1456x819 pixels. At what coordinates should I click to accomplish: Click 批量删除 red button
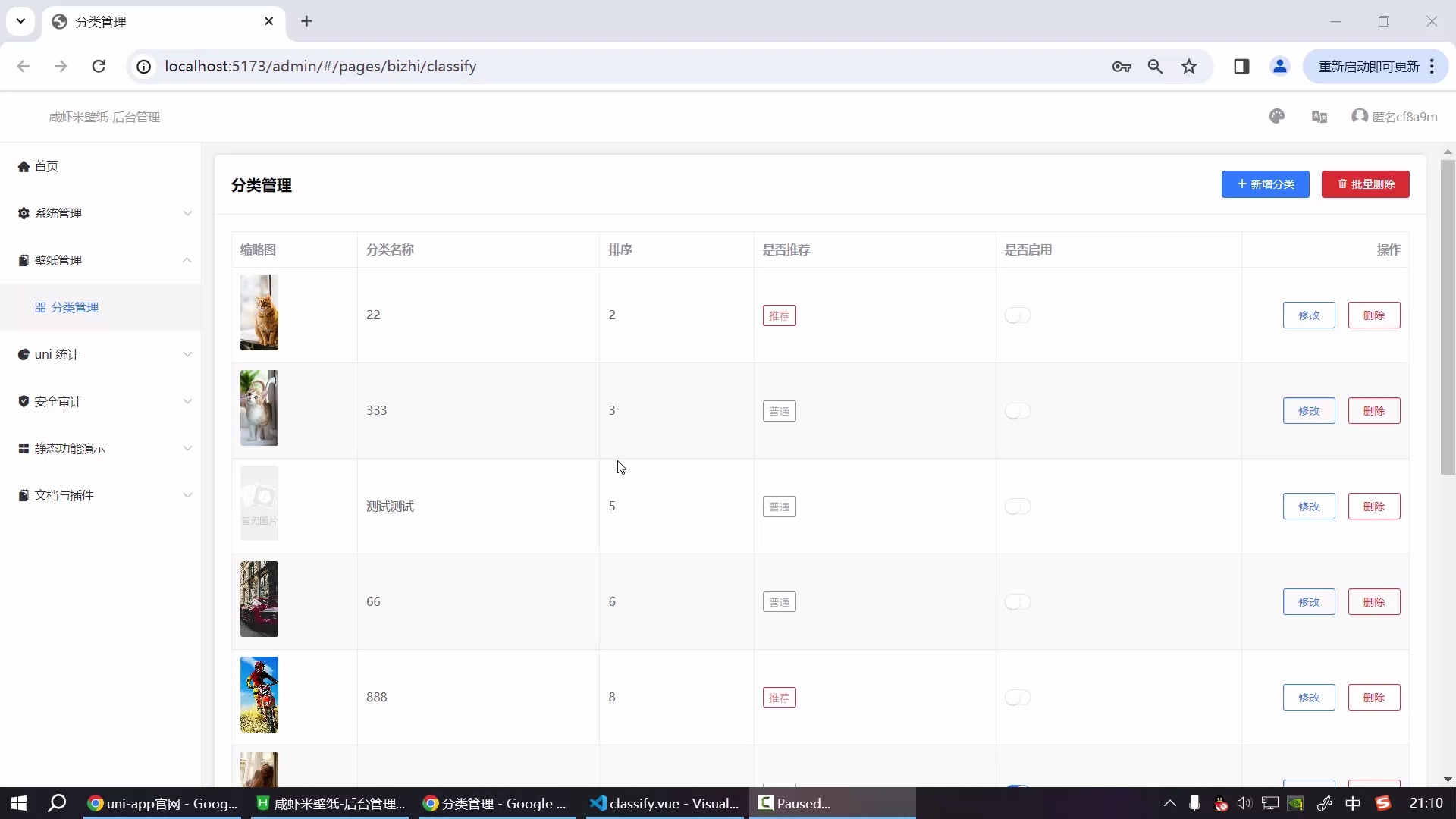point(1365,184)
